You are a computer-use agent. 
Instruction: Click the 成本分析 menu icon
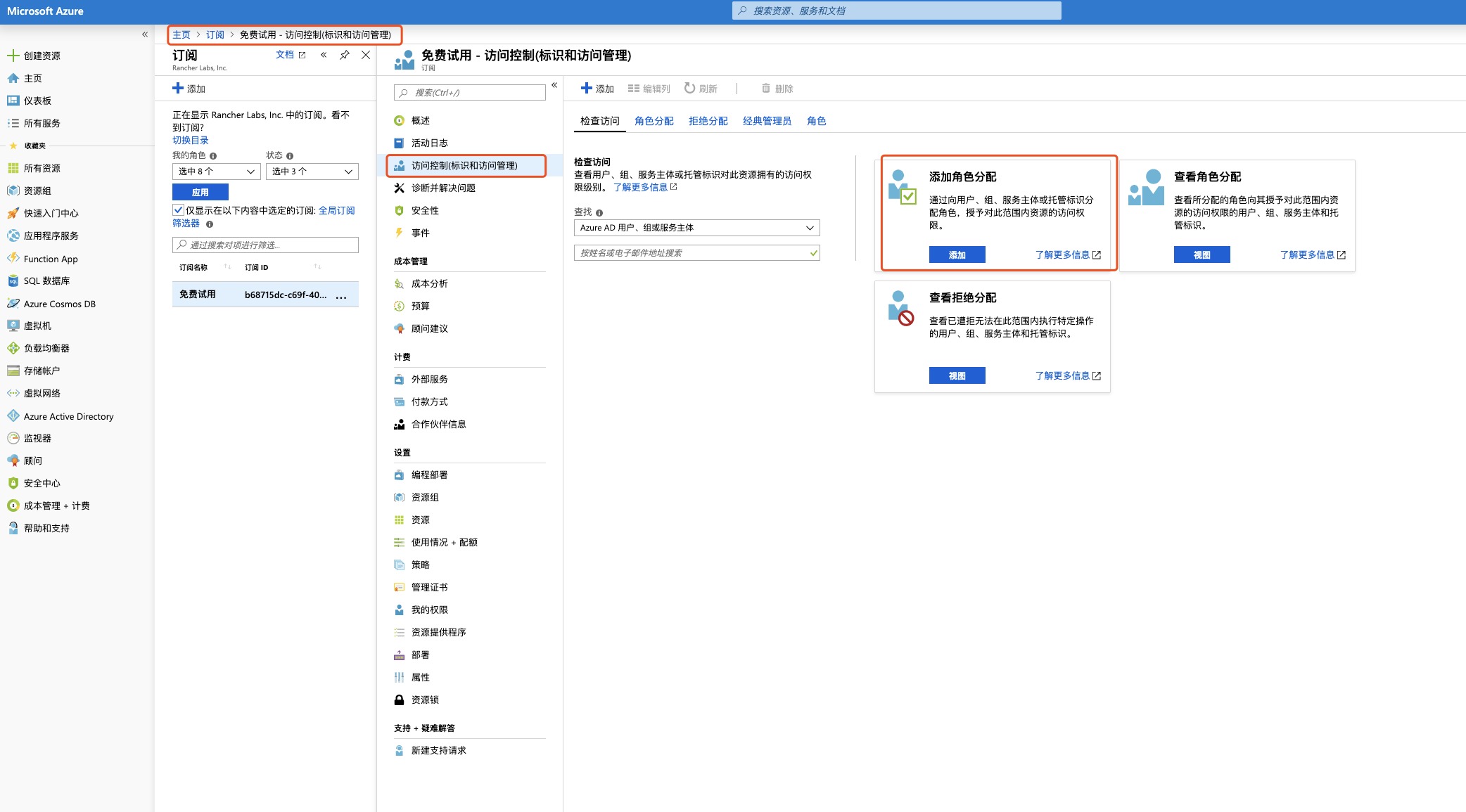(400, 284)
